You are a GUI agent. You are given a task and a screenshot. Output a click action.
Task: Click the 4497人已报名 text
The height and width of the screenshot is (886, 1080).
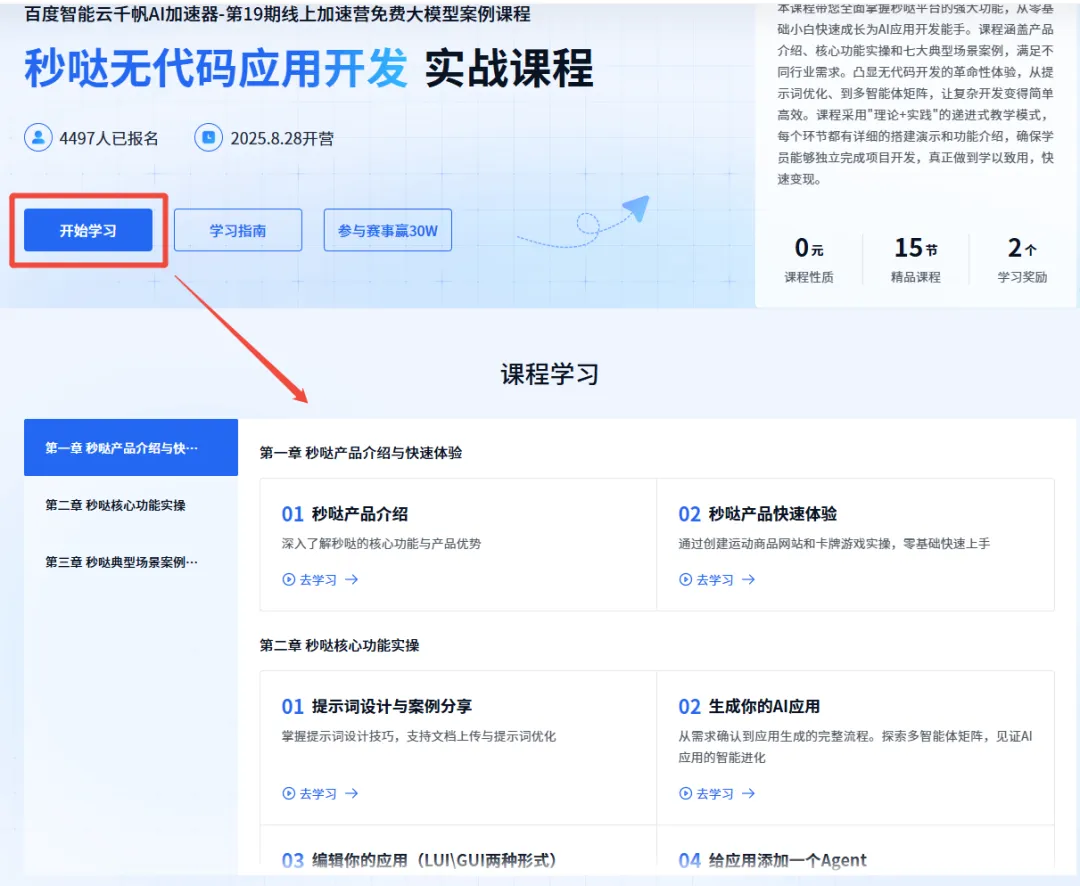(109, 138)
